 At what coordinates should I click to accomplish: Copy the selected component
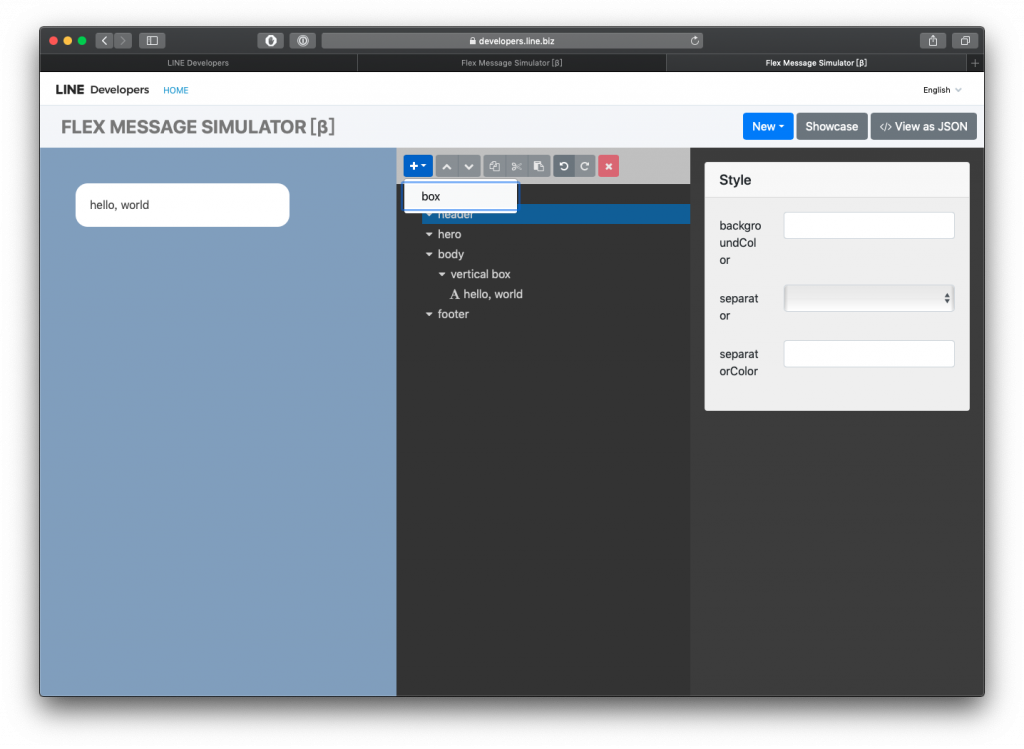[x=494, y=166]
